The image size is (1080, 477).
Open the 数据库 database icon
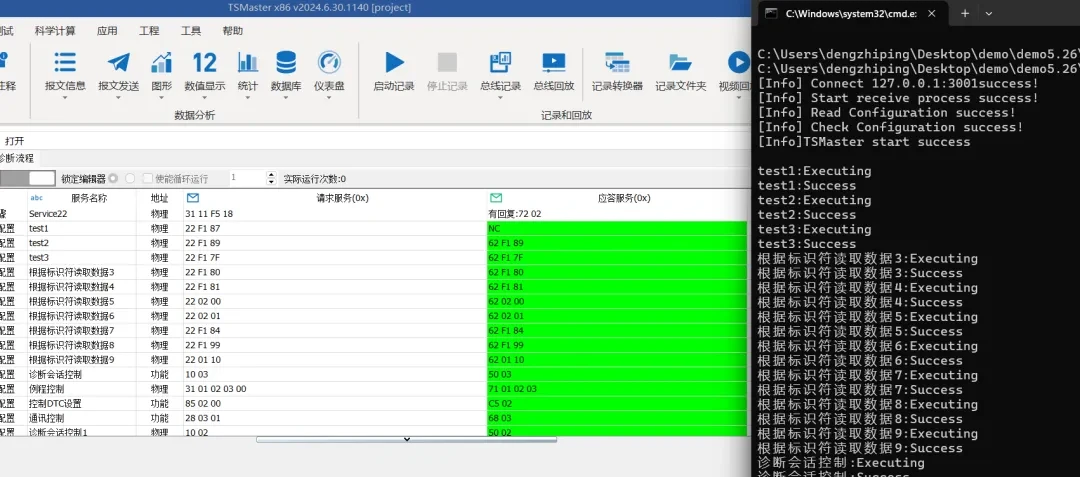pos(286,63)
